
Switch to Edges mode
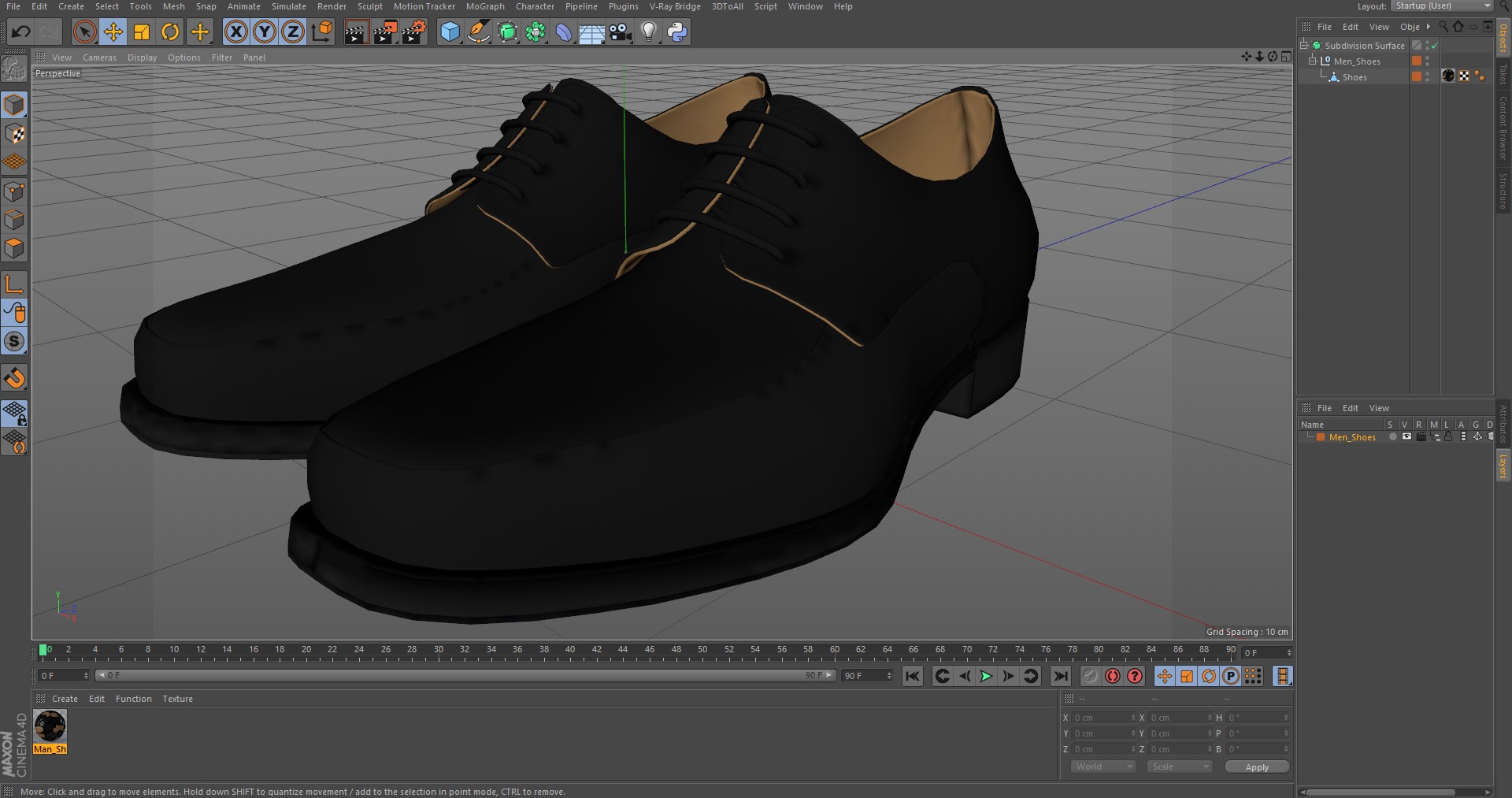(x=14, y=220)
